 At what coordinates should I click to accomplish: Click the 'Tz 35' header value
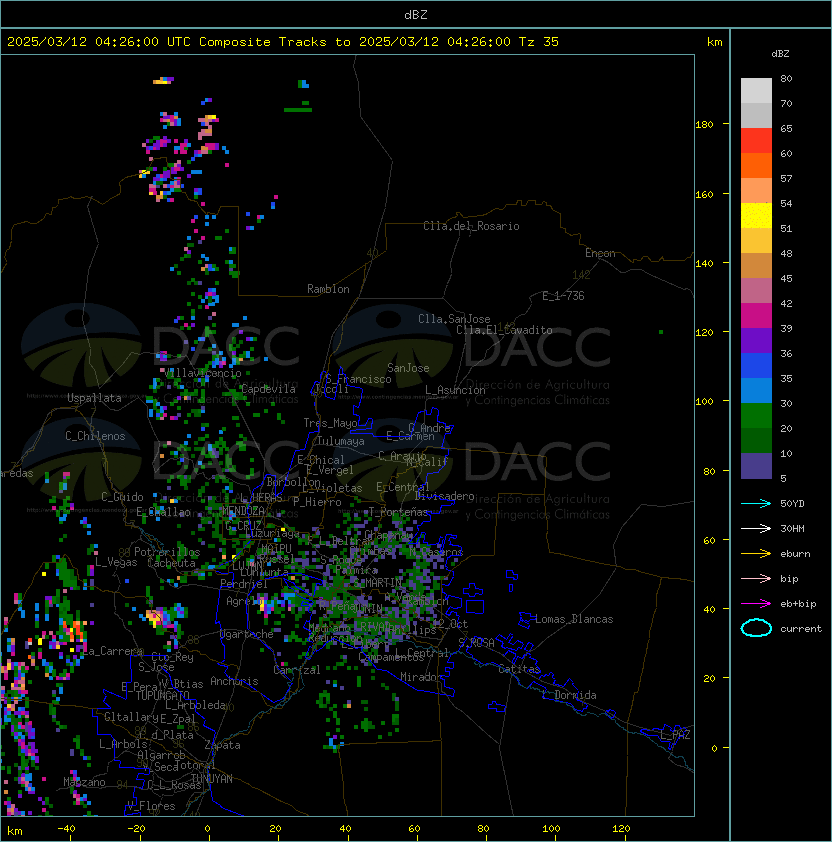coord(539,42)
